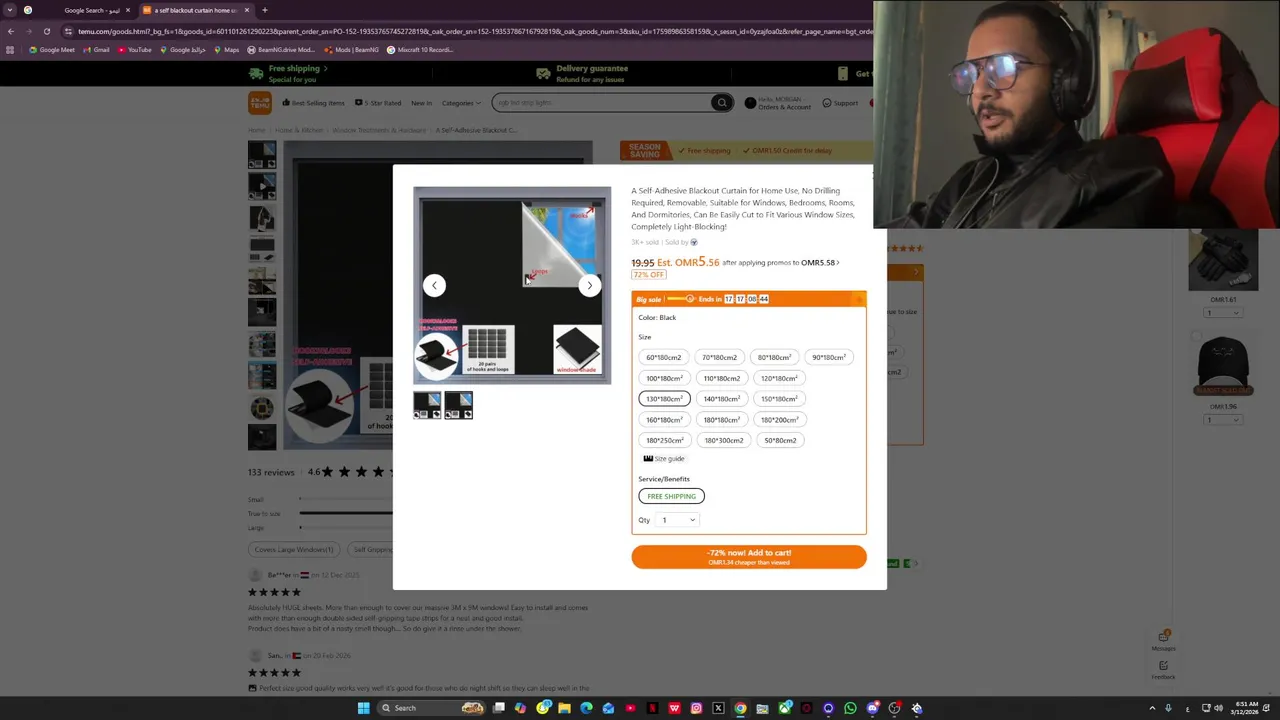Click the search magnifier button on Temu
The image size is (1280, 720).
pos(721,103)
